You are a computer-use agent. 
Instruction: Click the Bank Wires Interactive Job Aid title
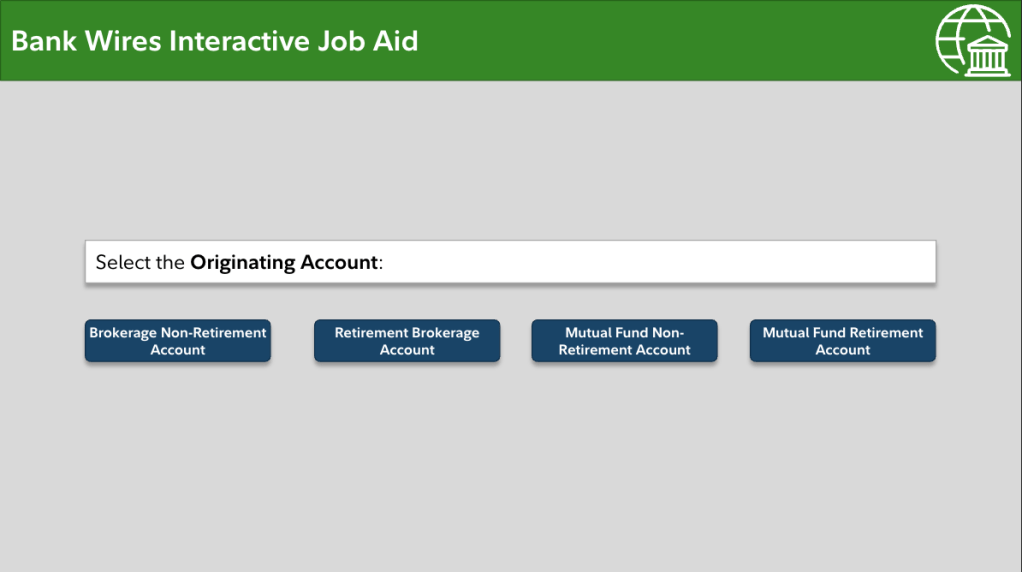pos(215,41)
